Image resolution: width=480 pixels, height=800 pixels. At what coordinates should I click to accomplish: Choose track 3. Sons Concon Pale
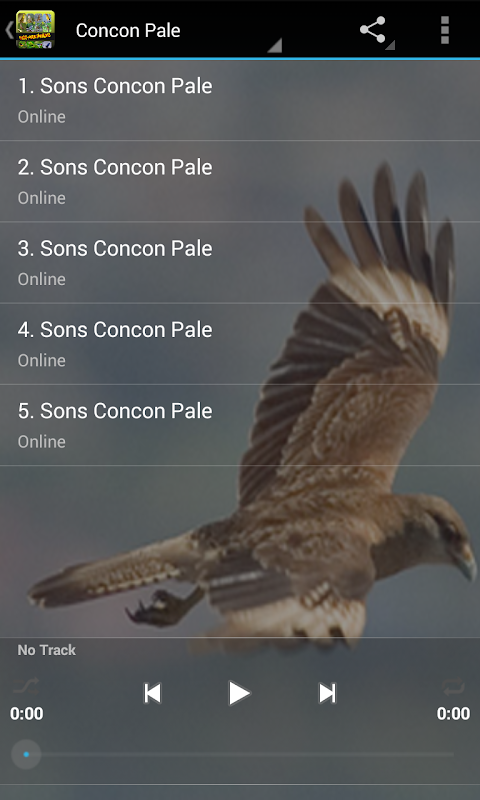(240, 262)
